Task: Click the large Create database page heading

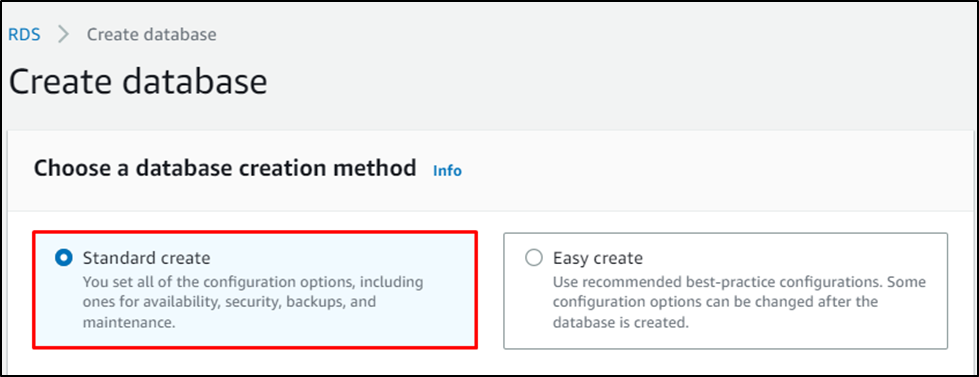Action: click(138, 82)
